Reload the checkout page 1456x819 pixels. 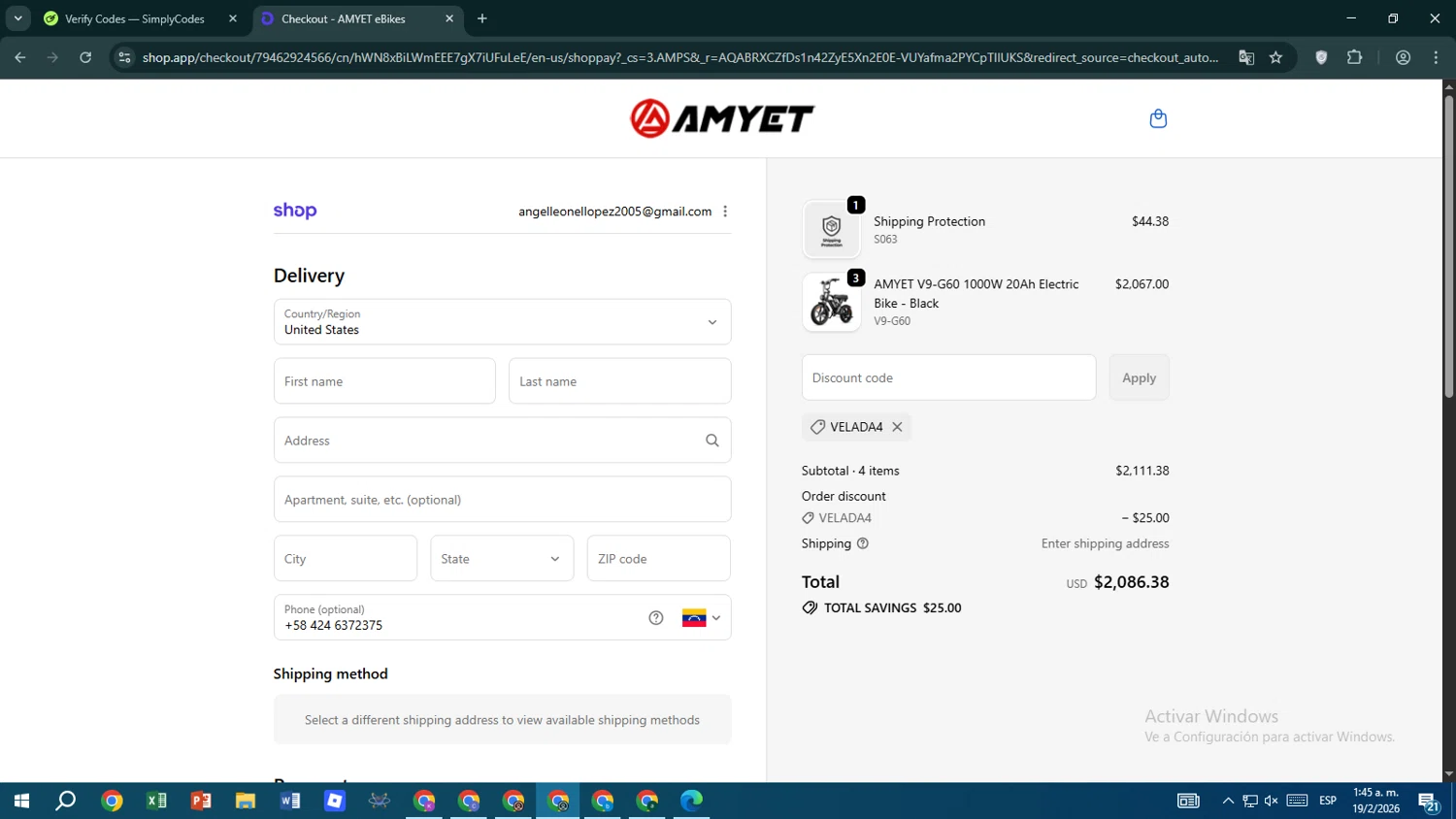tap(85, 57)
